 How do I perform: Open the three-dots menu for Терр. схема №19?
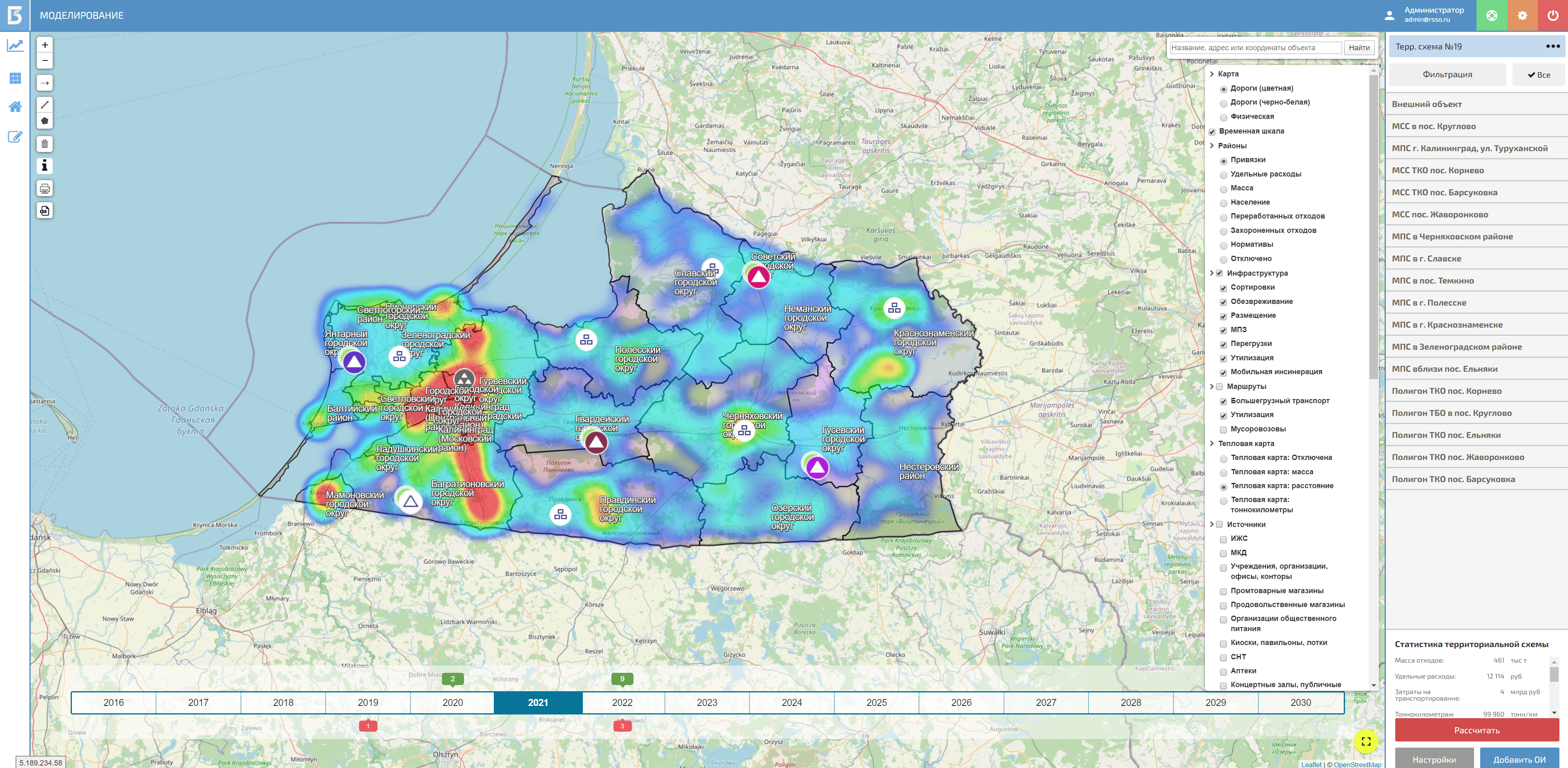pos(1552,46)
